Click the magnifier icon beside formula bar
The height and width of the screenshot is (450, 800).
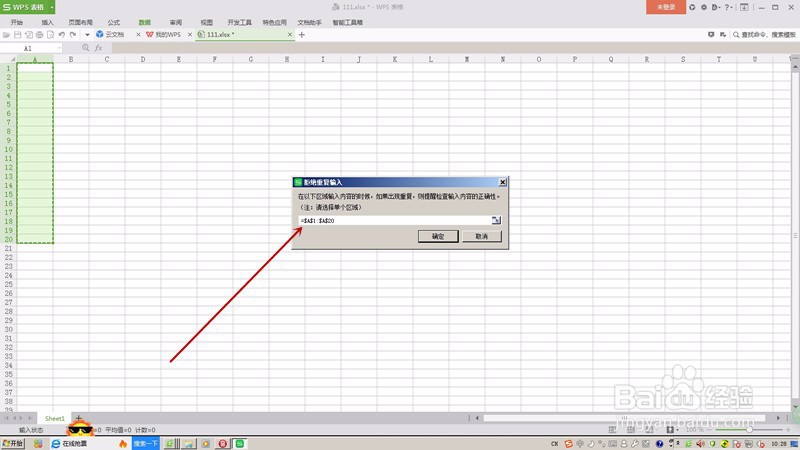(85, 48)
